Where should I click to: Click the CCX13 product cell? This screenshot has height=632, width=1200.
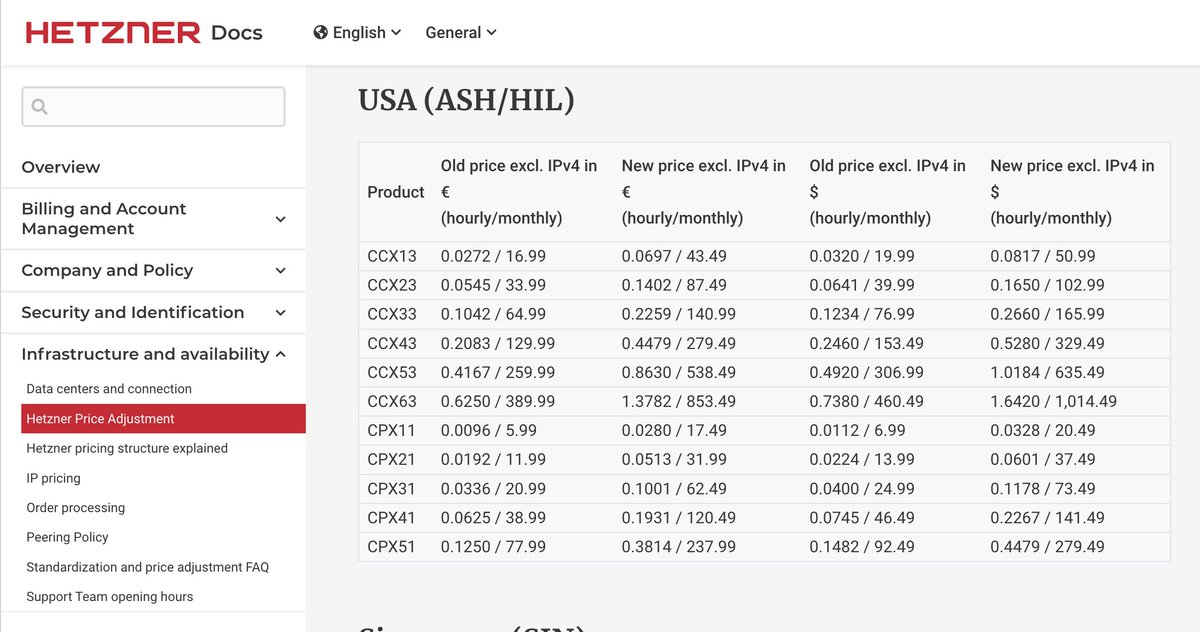[x=392, y=256]
